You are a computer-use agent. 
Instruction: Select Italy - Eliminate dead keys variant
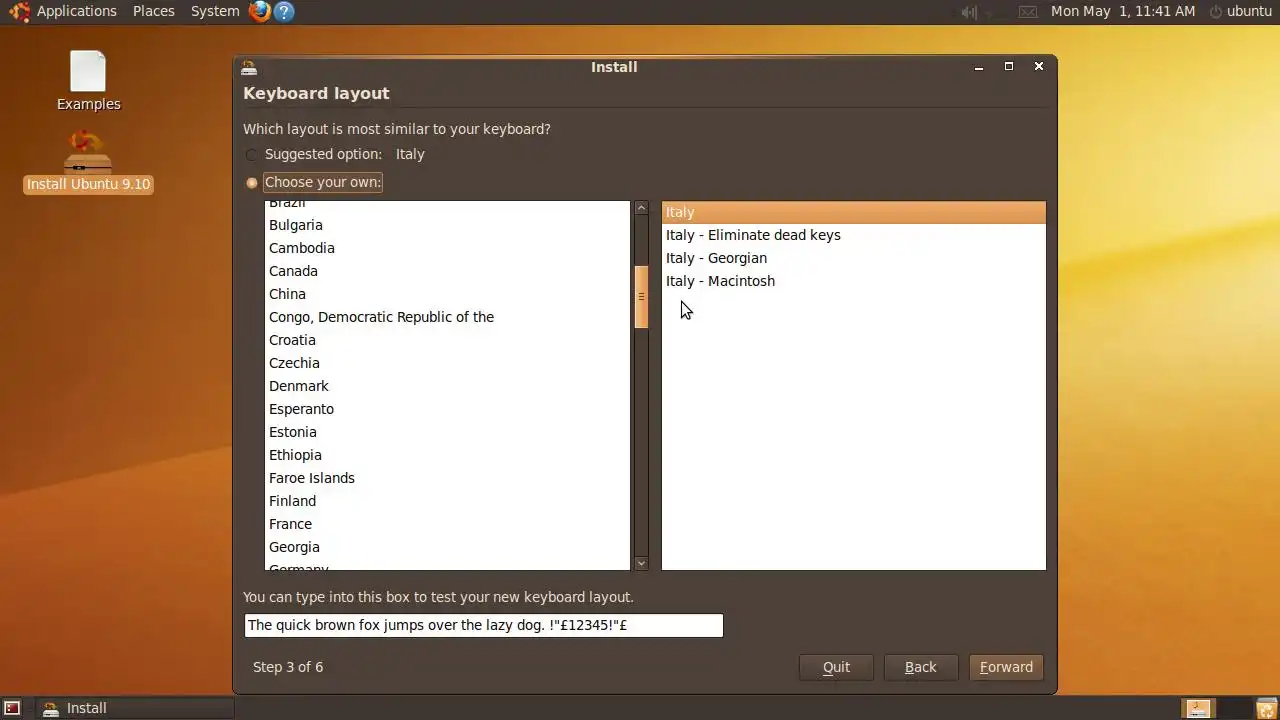pos(853,235)
